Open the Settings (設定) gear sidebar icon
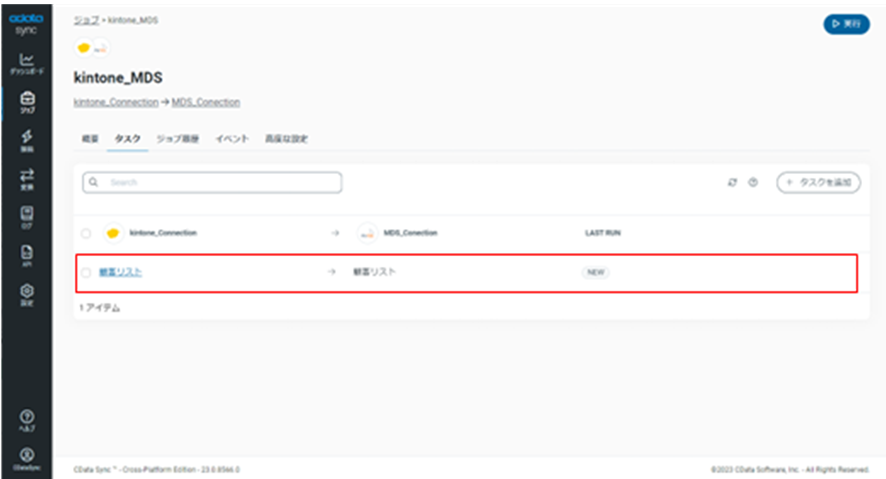886x479 pixels. 27,295
